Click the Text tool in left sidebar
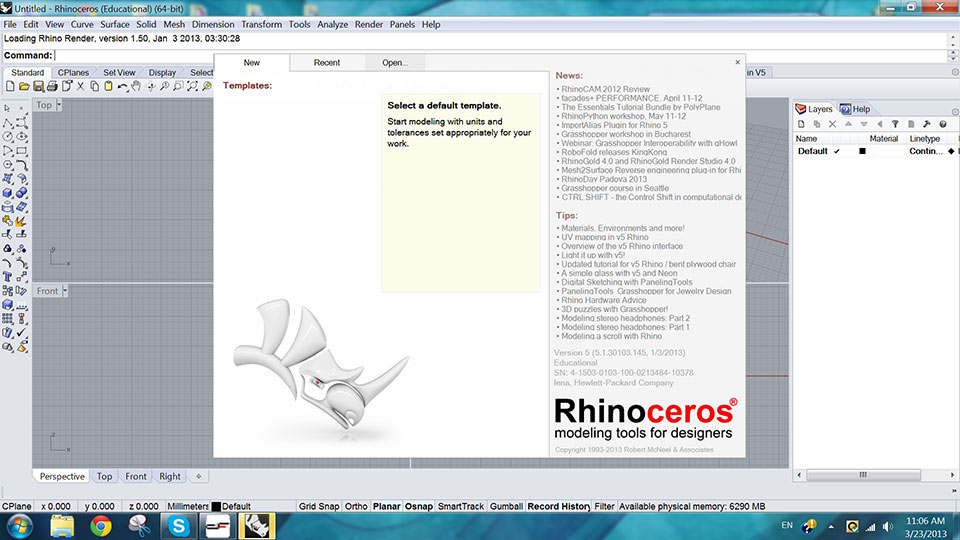 (8, 276)
